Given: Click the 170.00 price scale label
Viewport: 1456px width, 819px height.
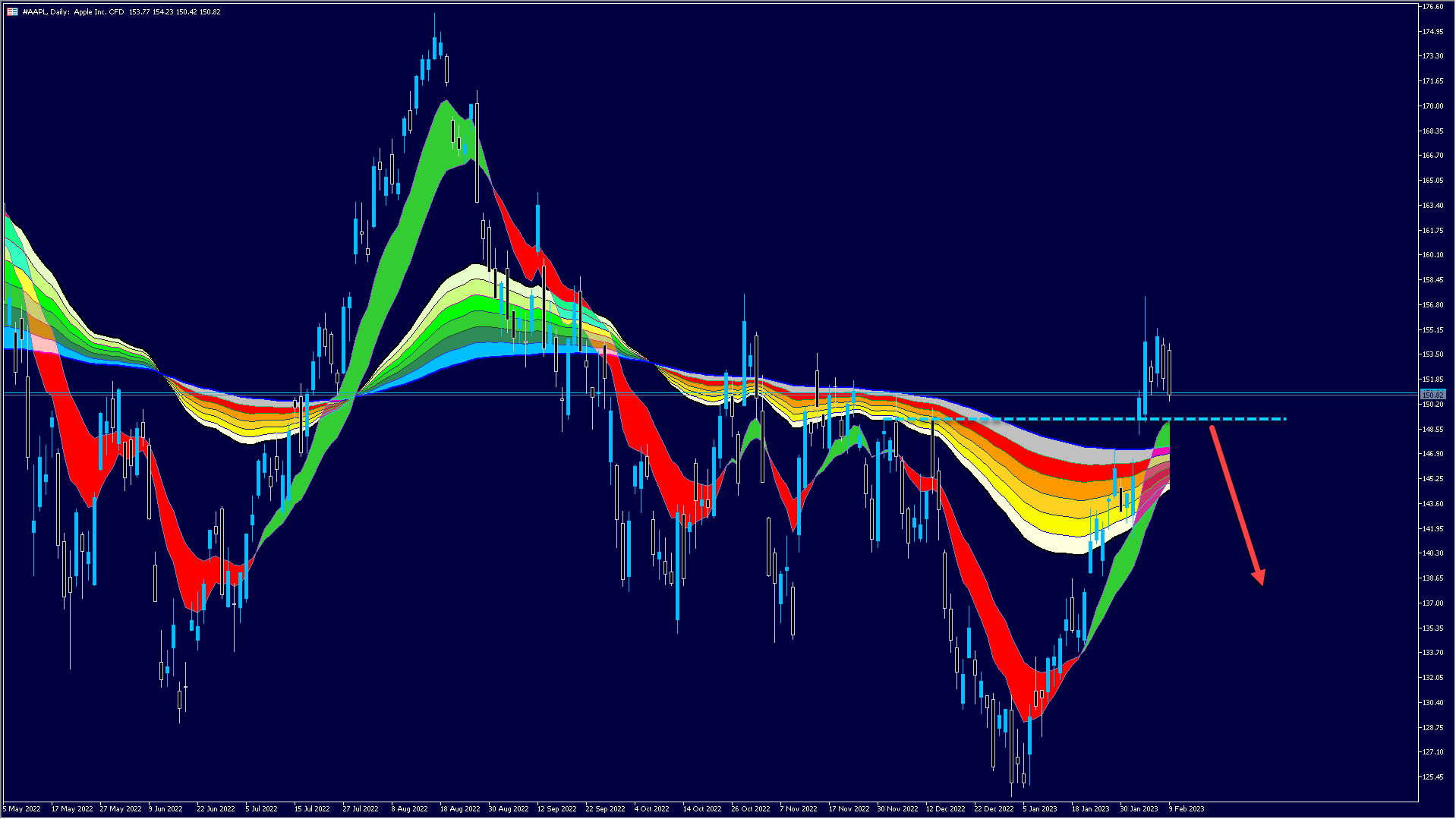Looking at the screenshot, I should click(x=1433, y=106).
